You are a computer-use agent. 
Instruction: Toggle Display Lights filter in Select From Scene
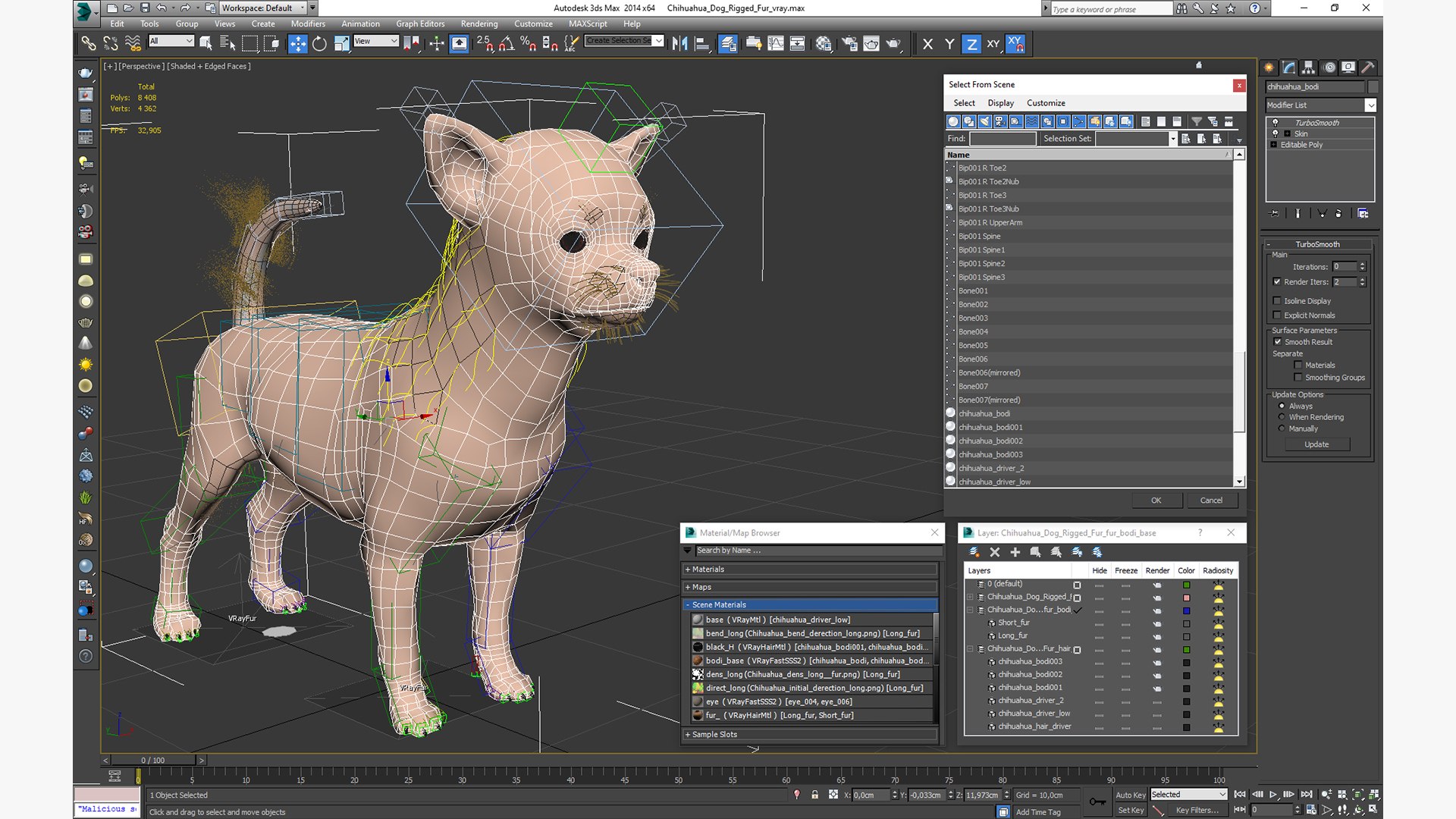point(984,121)
